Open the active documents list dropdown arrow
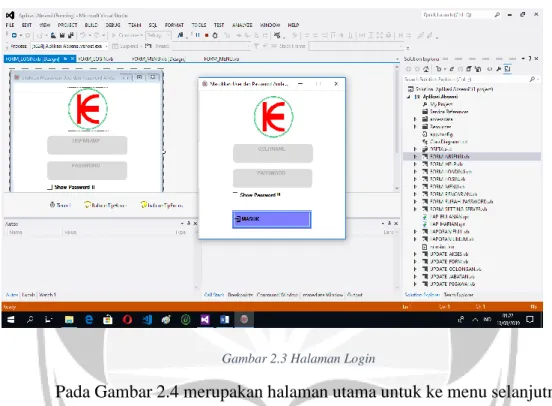Screen dimensions: 552x406 [397, 59]
